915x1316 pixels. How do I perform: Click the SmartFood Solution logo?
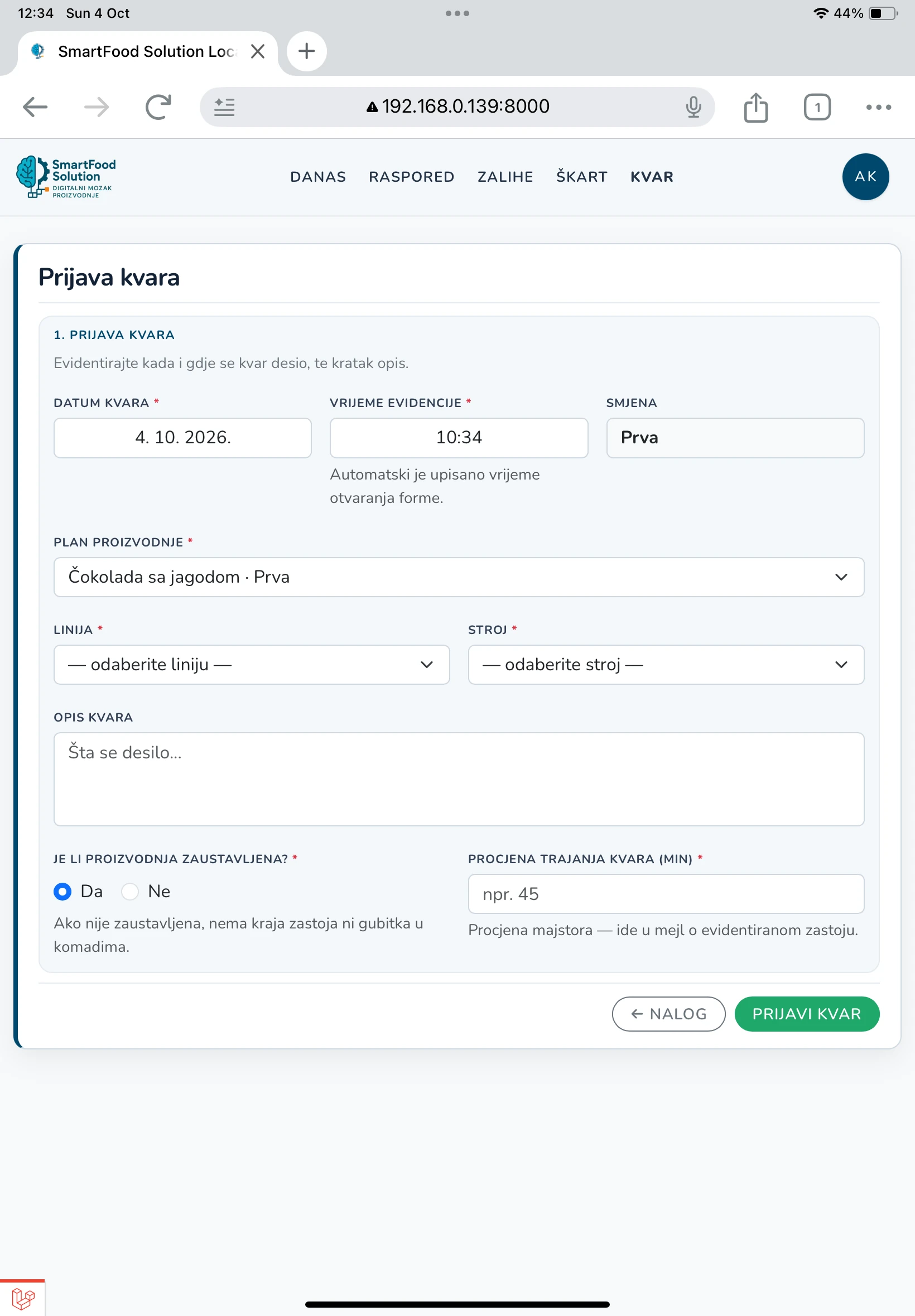tap(66, 177)
